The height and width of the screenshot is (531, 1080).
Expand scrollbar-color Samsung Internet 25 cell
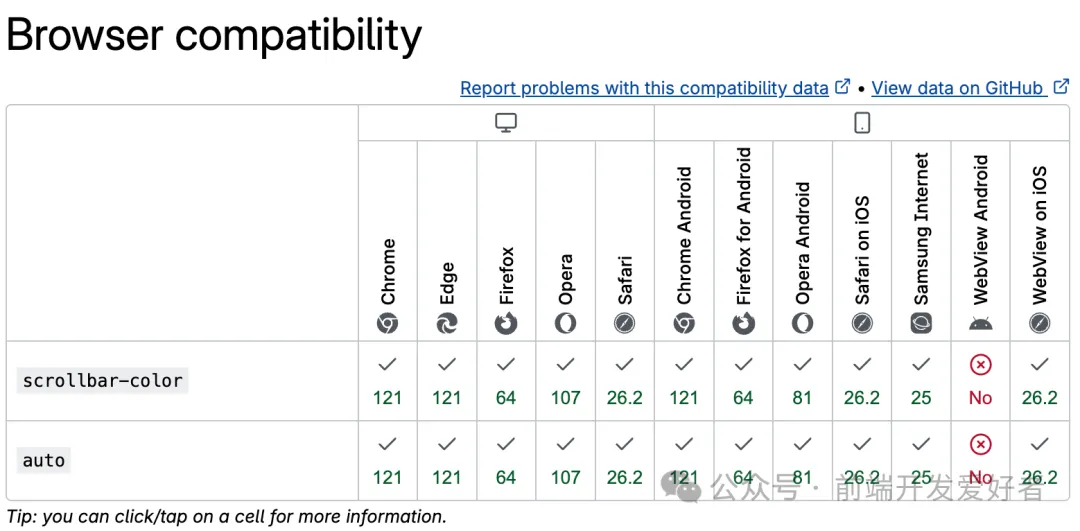tap(921, 381)
